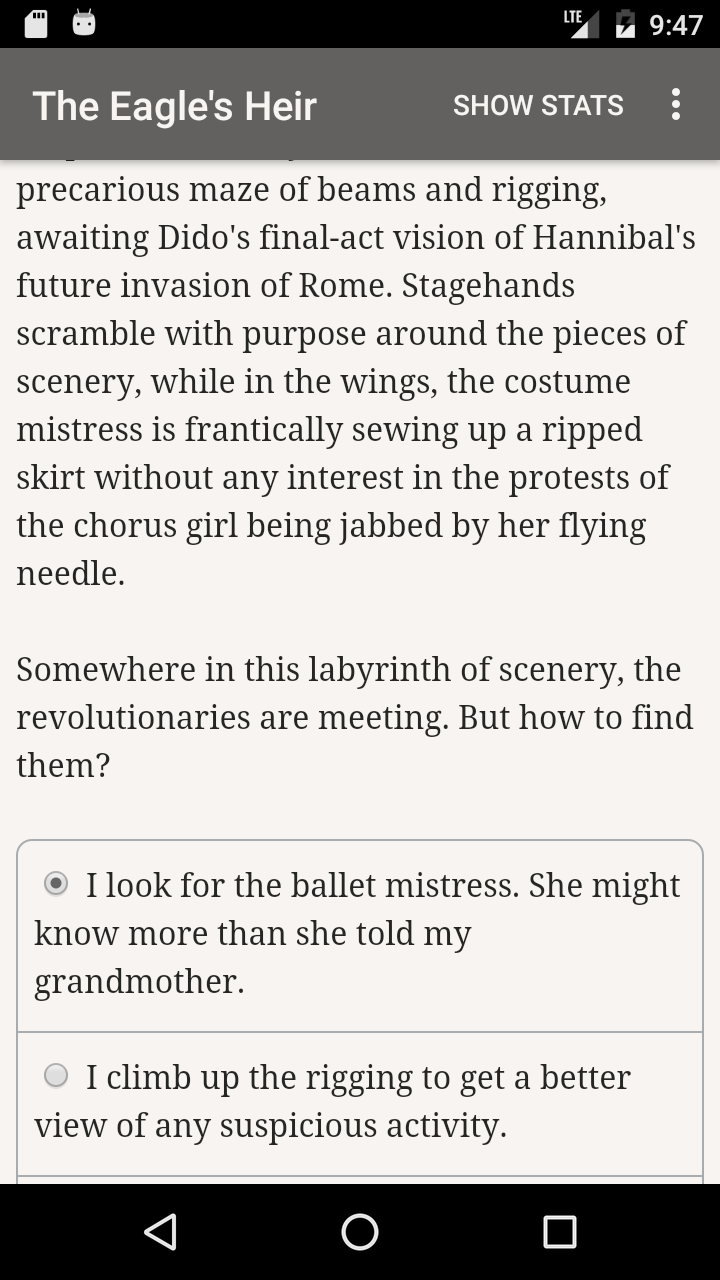Tap the battery charging status icon
This screenshot has height=1280, width=720.
(625, 24)
